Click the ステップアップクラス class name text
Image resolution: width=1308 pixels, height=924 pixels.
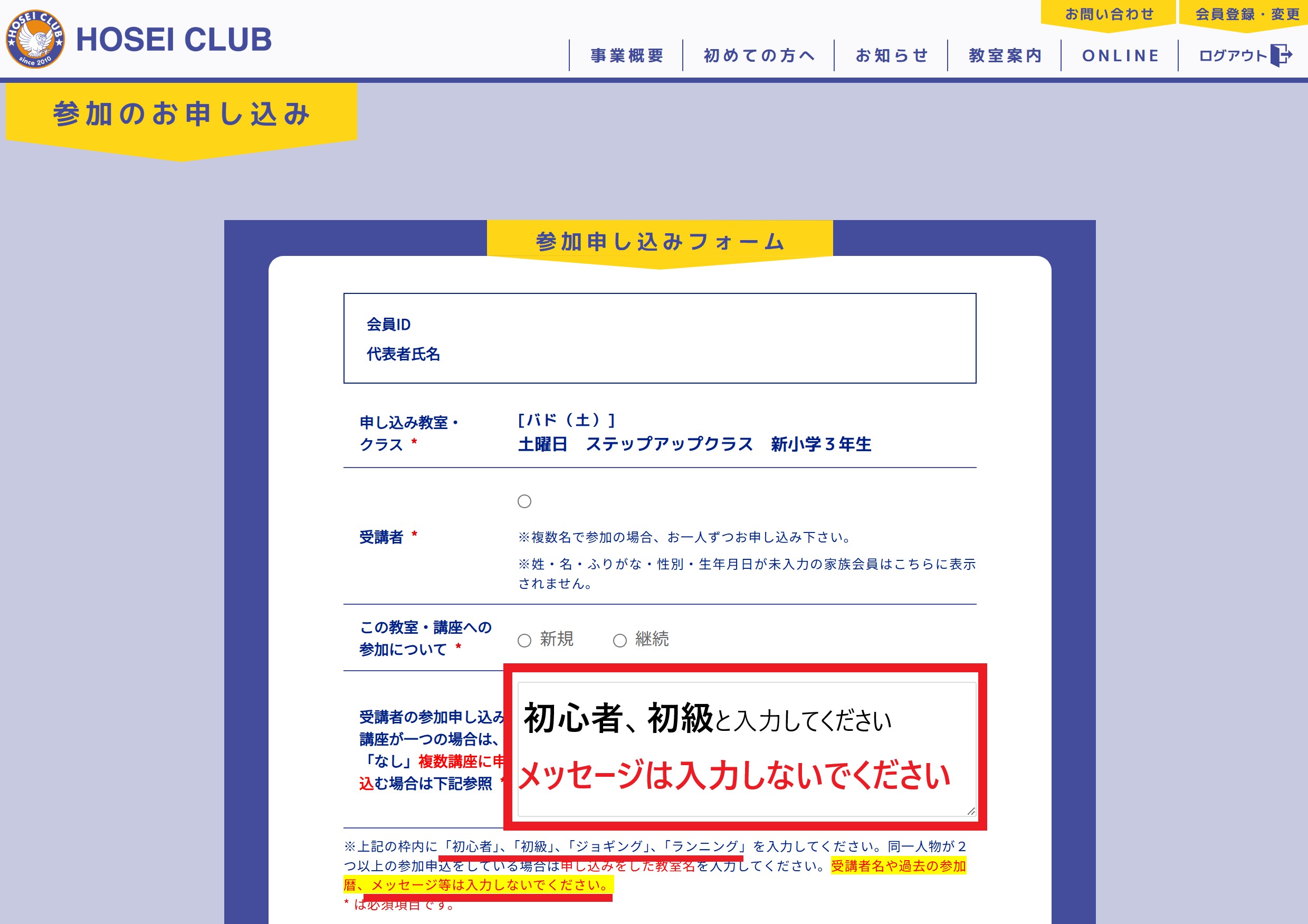669,444
